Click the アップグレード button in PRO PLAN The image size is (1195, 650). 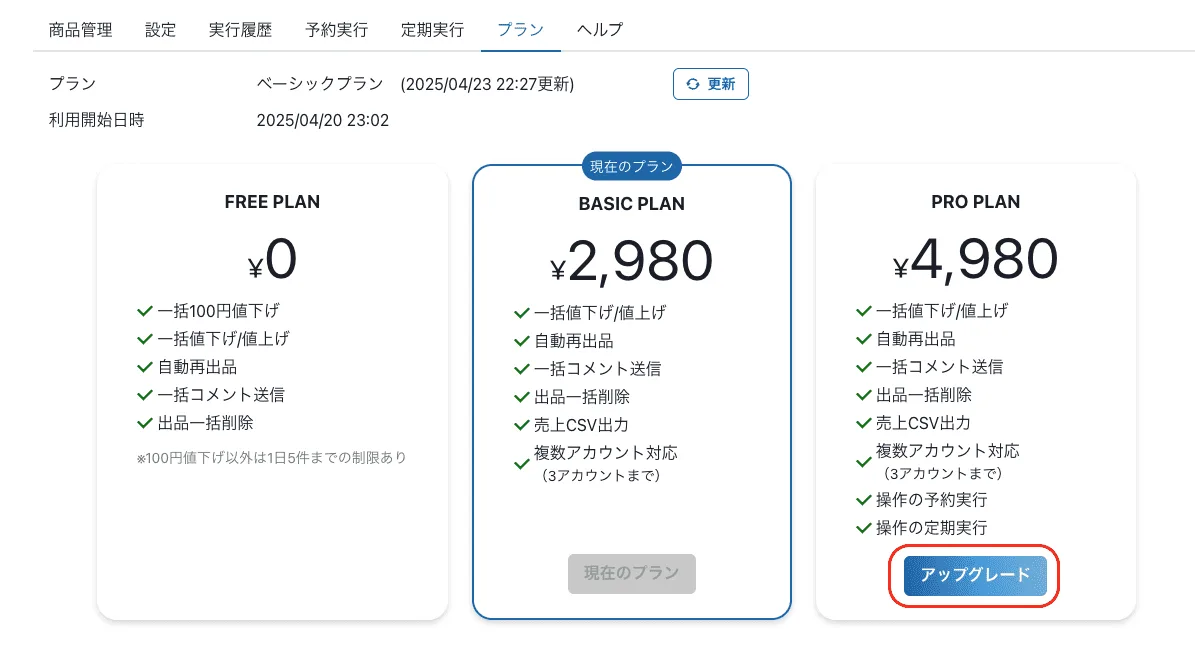pyautogui.click(x=975, y=576)
